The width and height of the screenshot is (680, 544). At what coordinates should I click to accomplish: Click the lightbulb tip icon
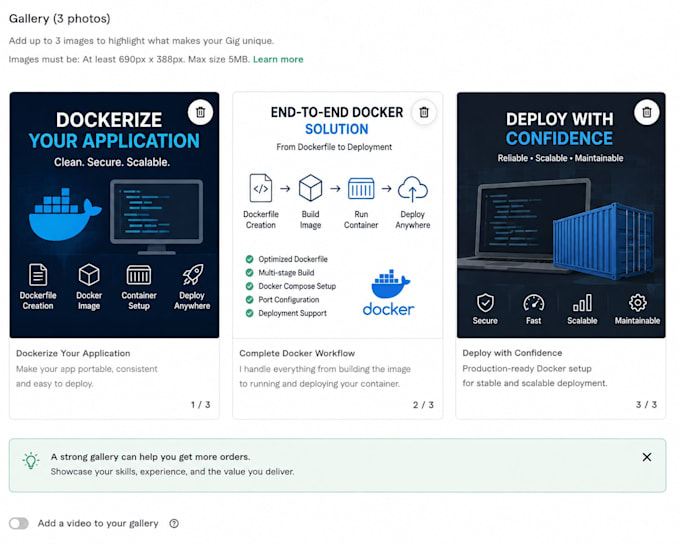31,461
